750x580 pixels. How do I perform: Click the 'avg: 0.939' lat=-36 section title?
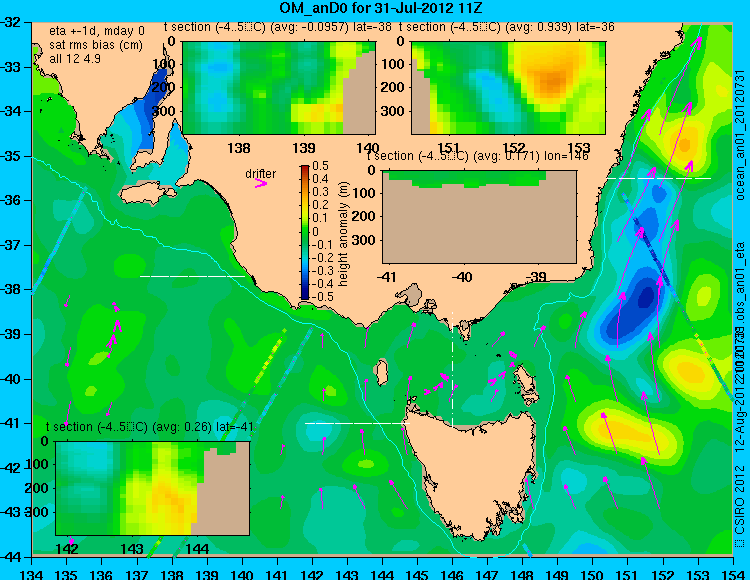(x=507, y=27)
